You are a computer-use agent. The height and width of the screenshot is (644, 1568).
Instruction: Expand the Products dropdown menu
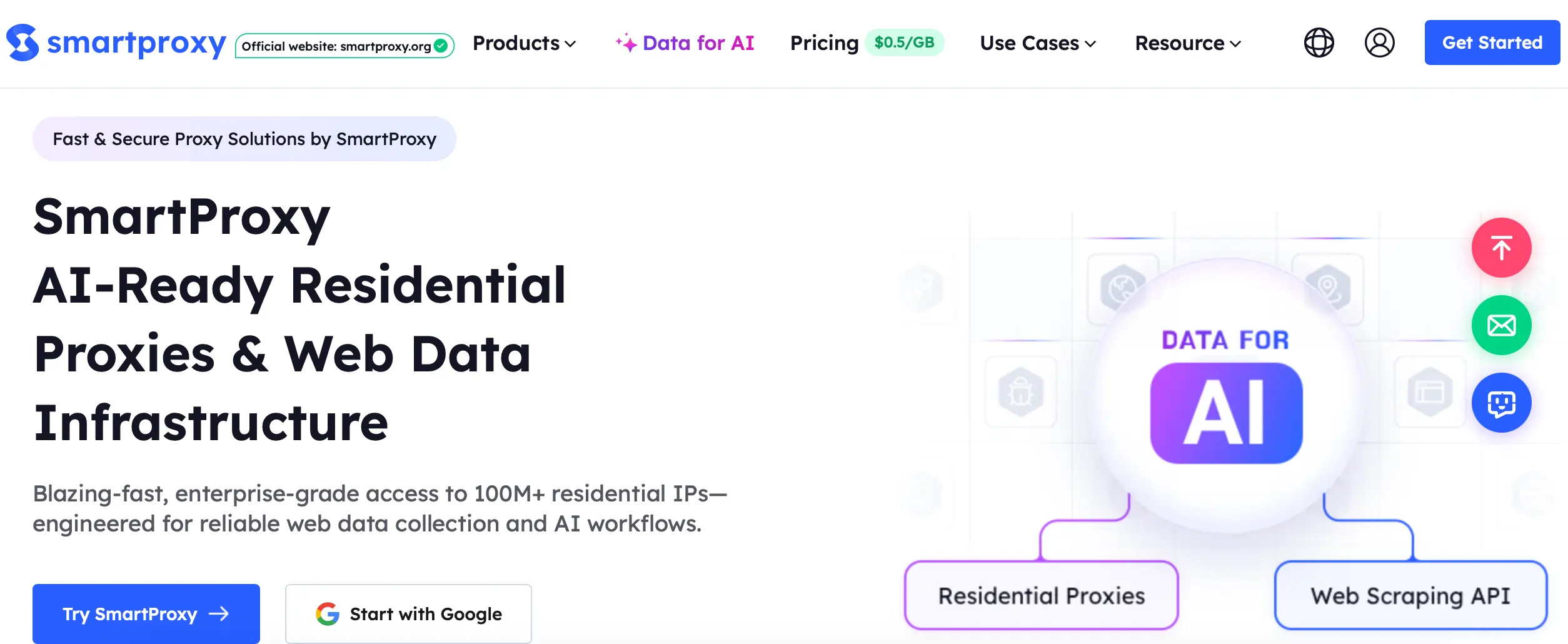point(524,43)
